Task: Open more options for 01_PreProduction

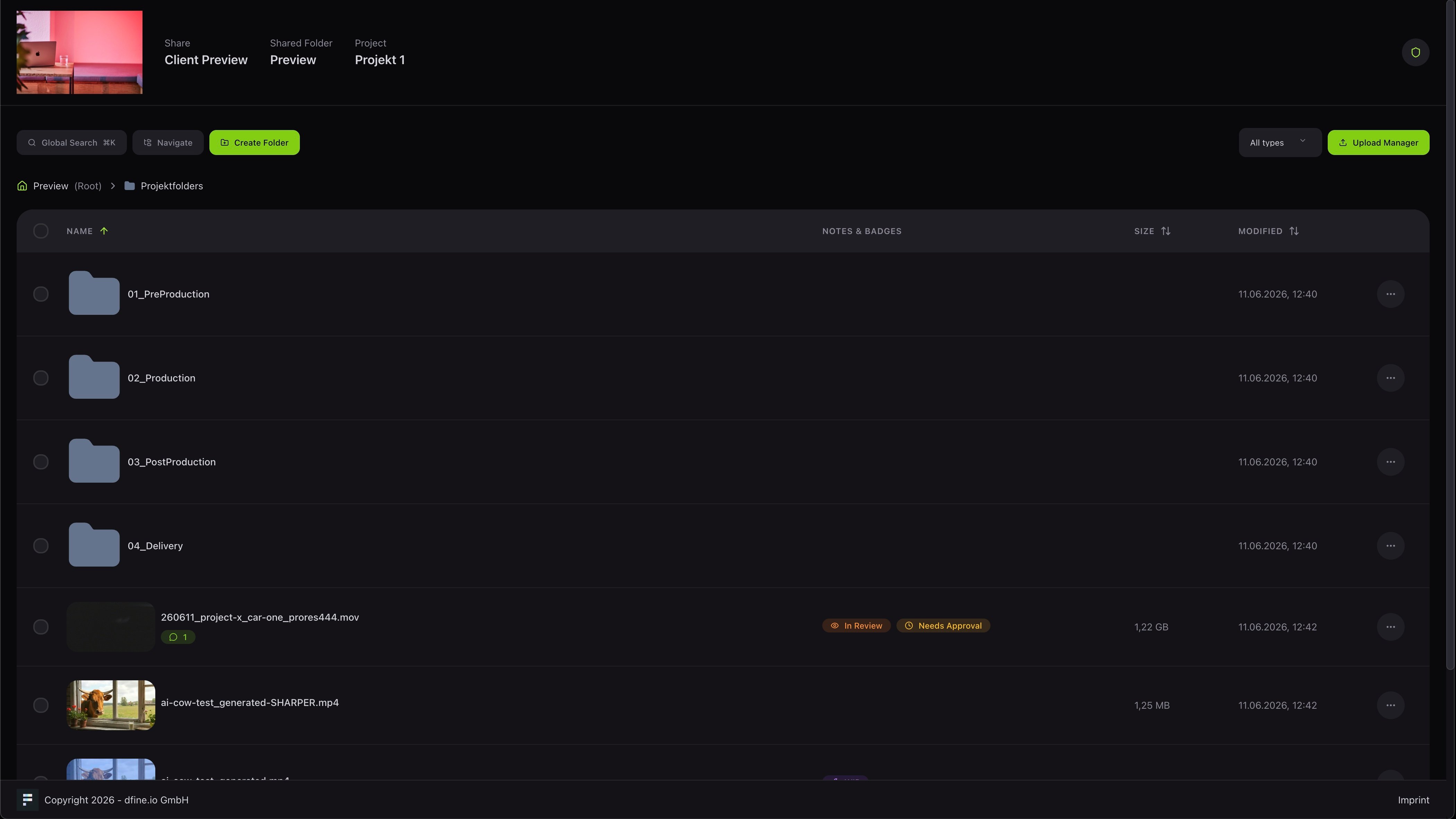Action: tap(1390, 294)
